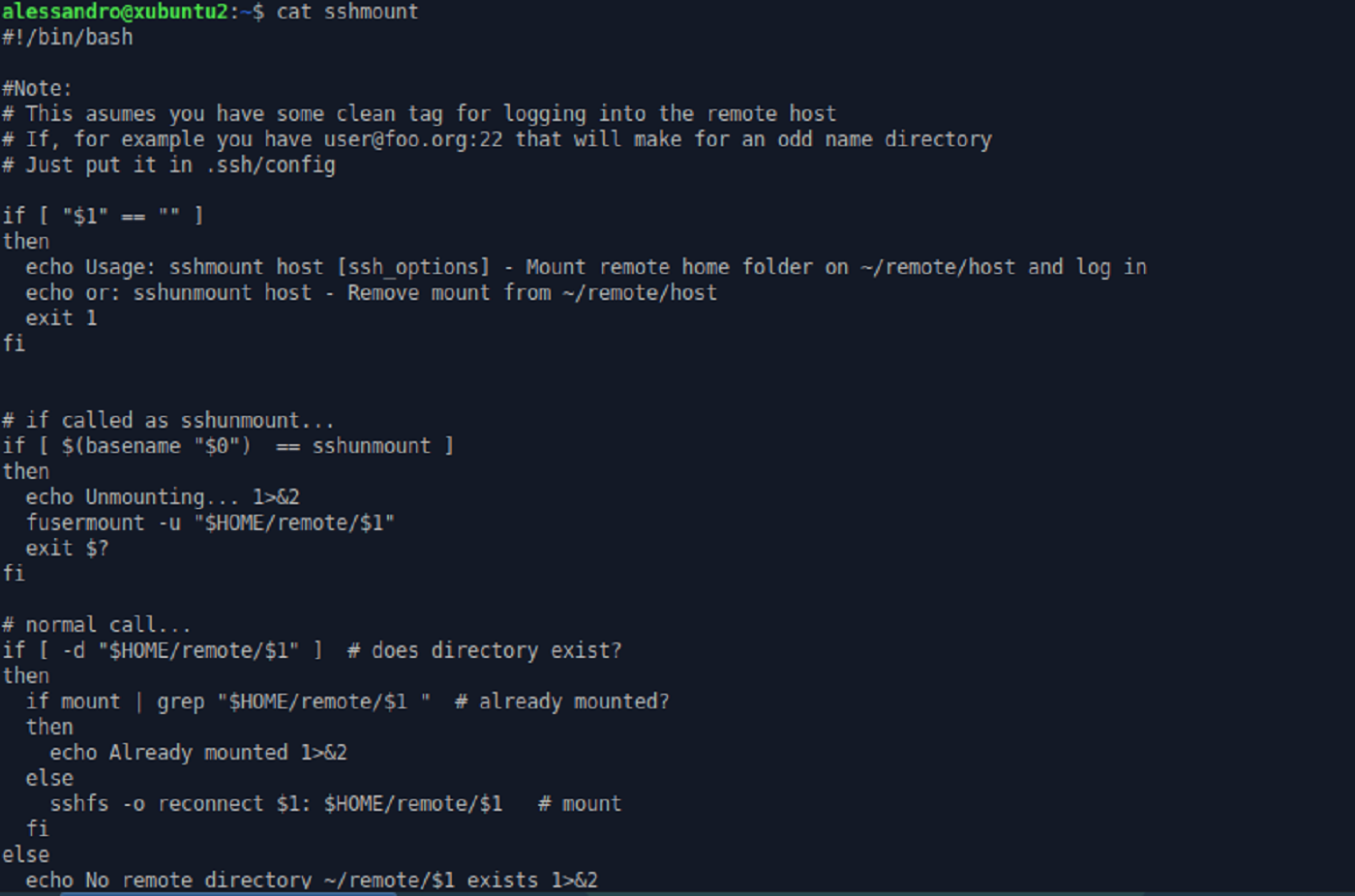The height and width of the screenshot is (896, 1355).
Task: Click the 'echo Already mounted' line
Action: 197,753
